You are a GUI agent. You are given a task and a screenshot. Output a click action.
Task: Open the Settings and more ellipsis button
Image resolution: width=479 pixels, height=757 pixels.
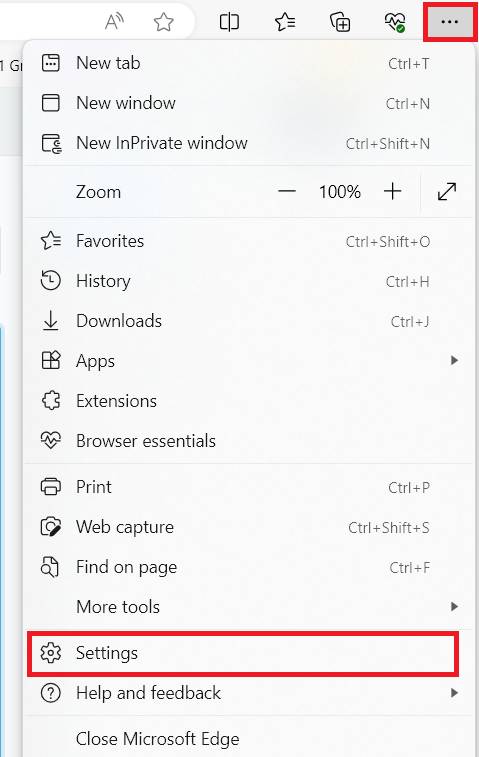coord(450,22)
